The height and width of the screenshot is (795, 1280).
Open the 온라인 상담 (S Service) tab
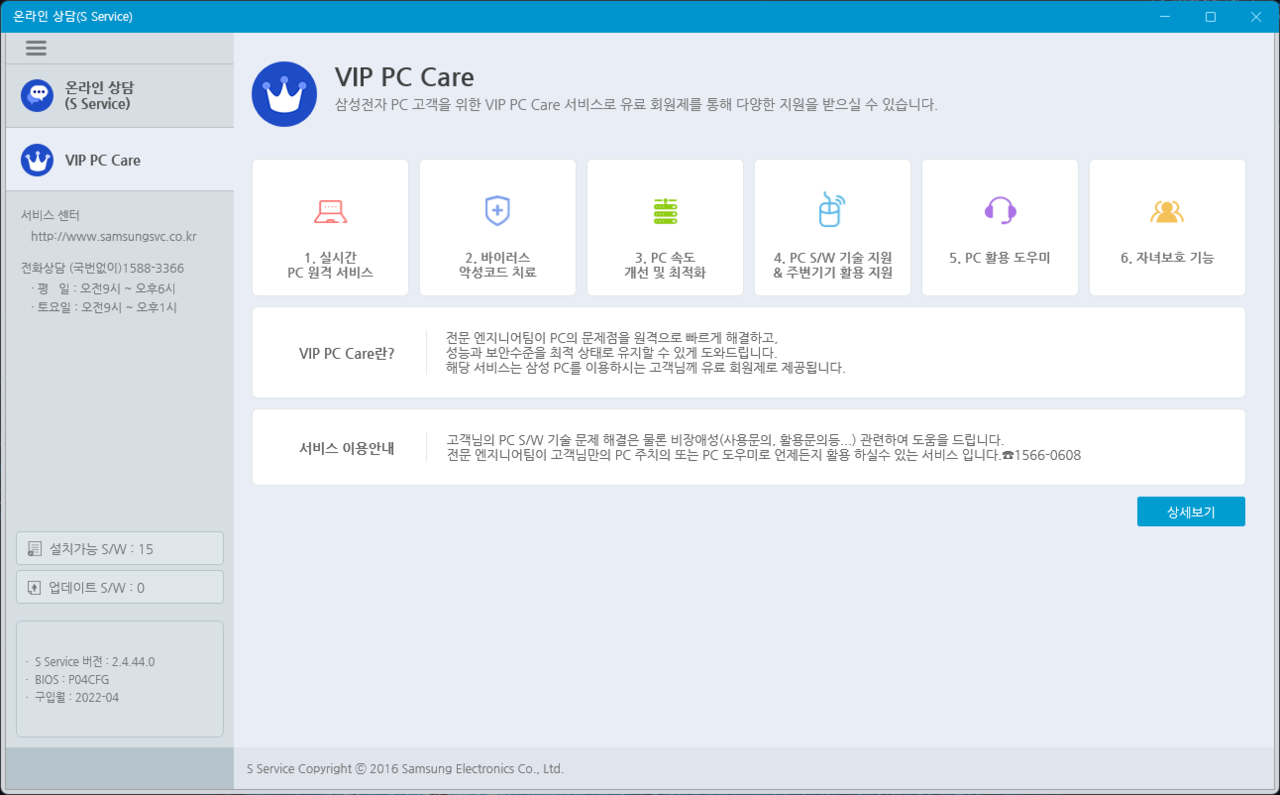point(120,96)
